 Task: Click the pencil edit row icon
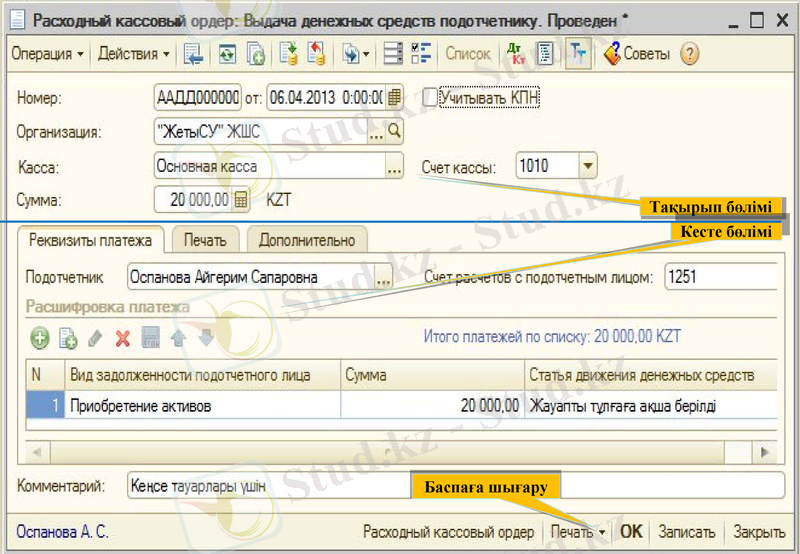tap(95, 338)
